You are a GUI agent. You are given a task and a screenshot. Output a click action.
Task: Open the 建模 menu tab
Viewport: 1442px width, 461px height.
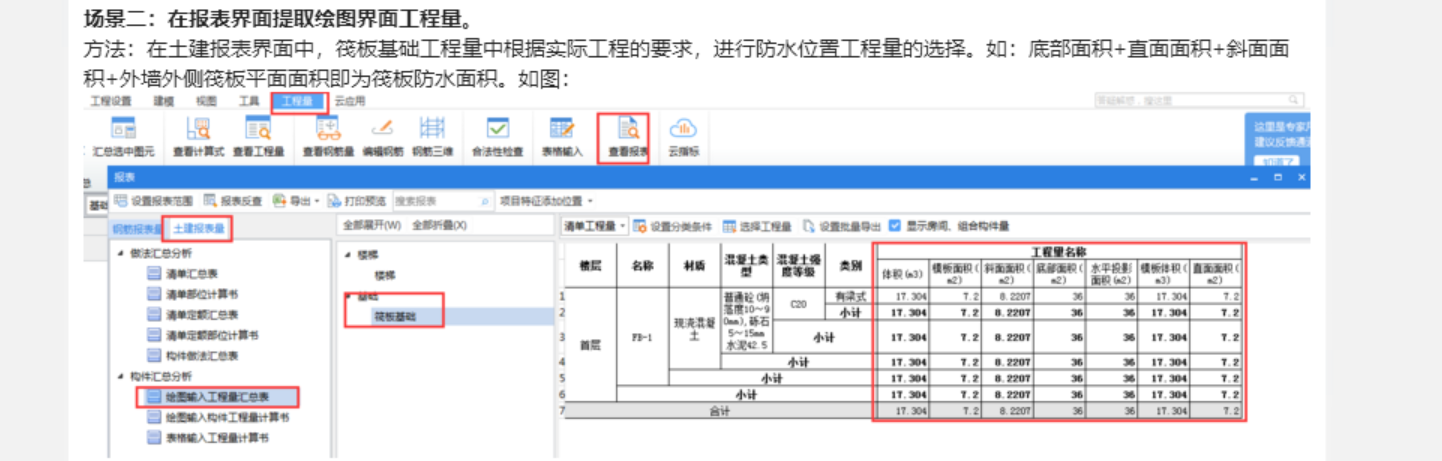(x=163, y=100)
